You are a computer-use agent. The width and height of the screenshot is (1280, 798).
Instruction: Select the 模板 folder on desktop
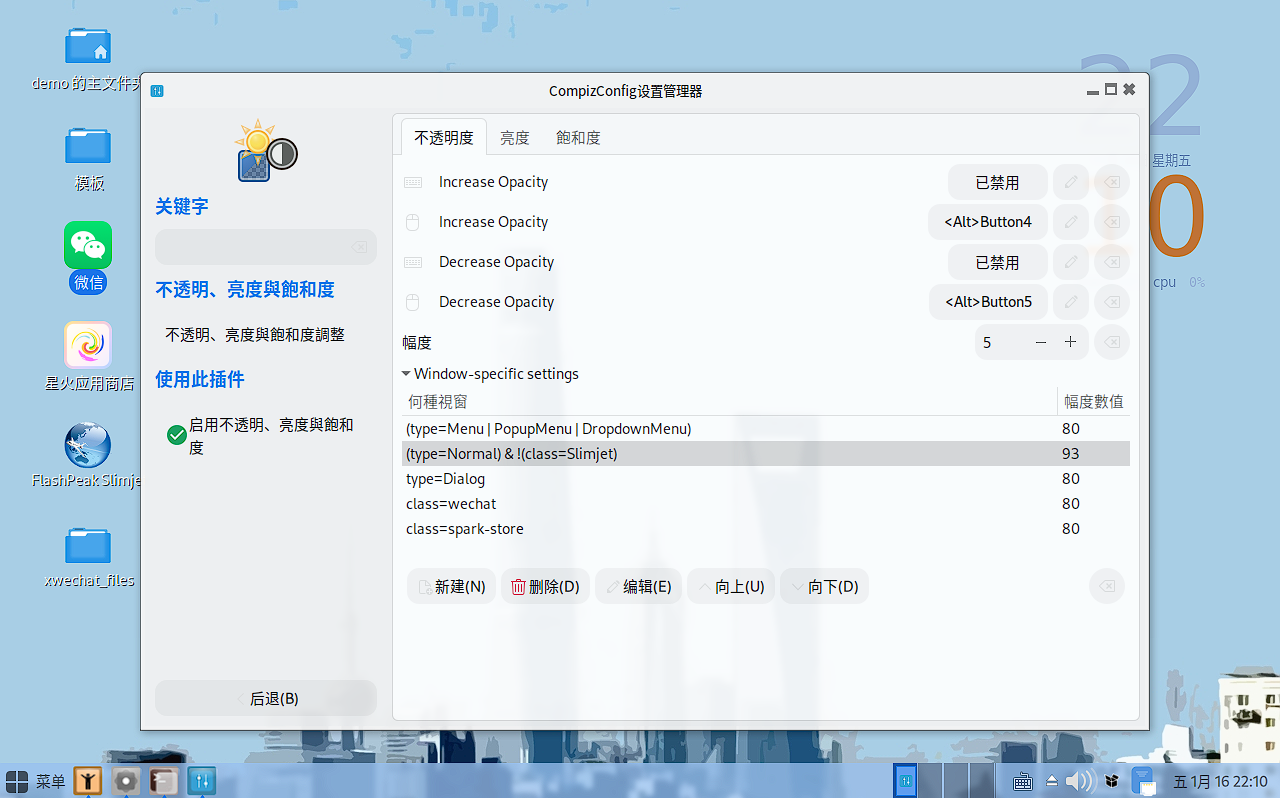click(x=88, y=158)
